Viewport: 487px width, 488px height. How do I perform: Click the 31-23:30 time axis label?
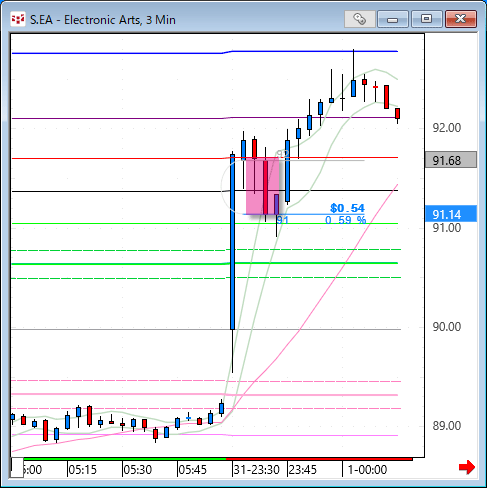(x=256, y=470)
